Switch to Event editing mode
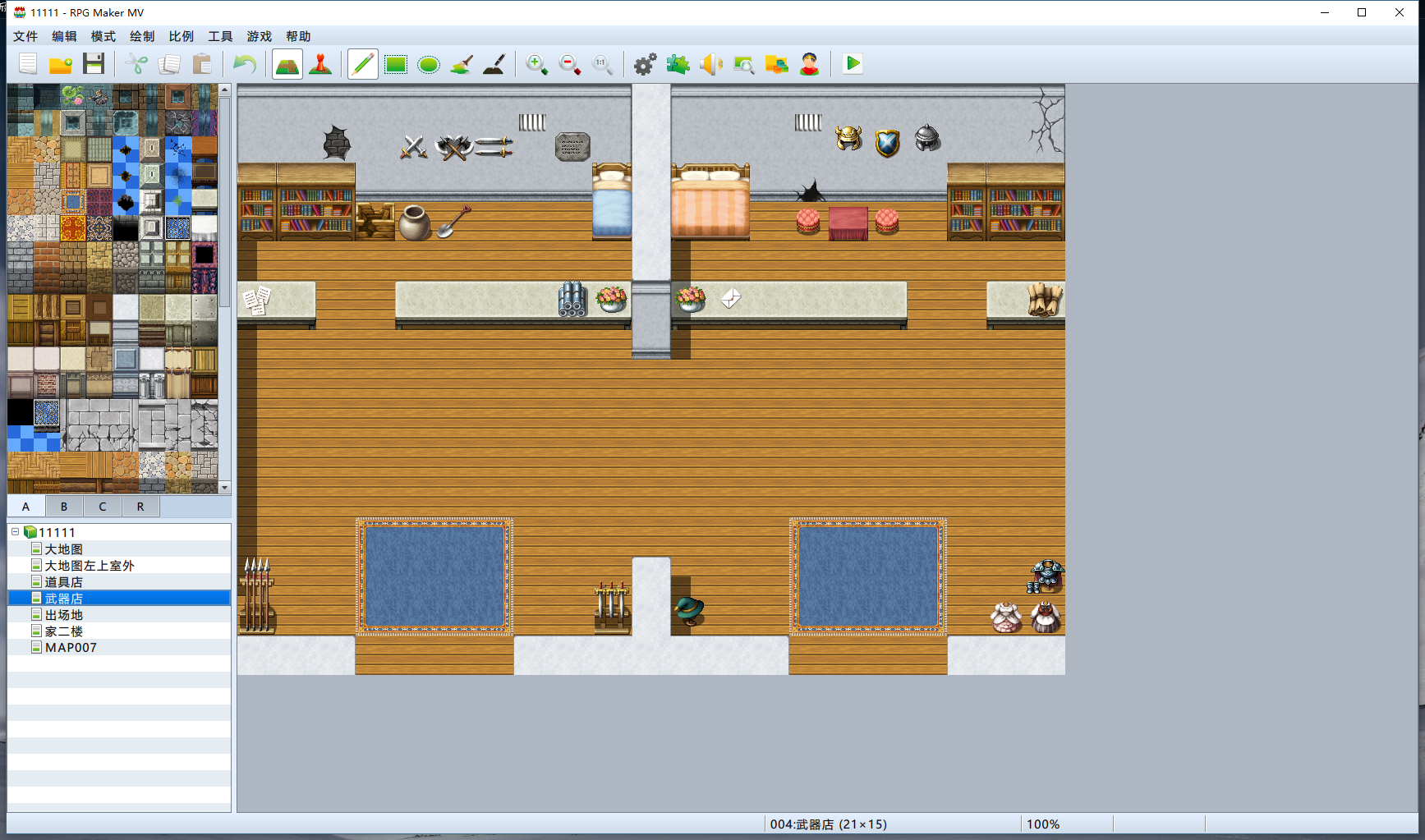 click(x=320, y=64)
